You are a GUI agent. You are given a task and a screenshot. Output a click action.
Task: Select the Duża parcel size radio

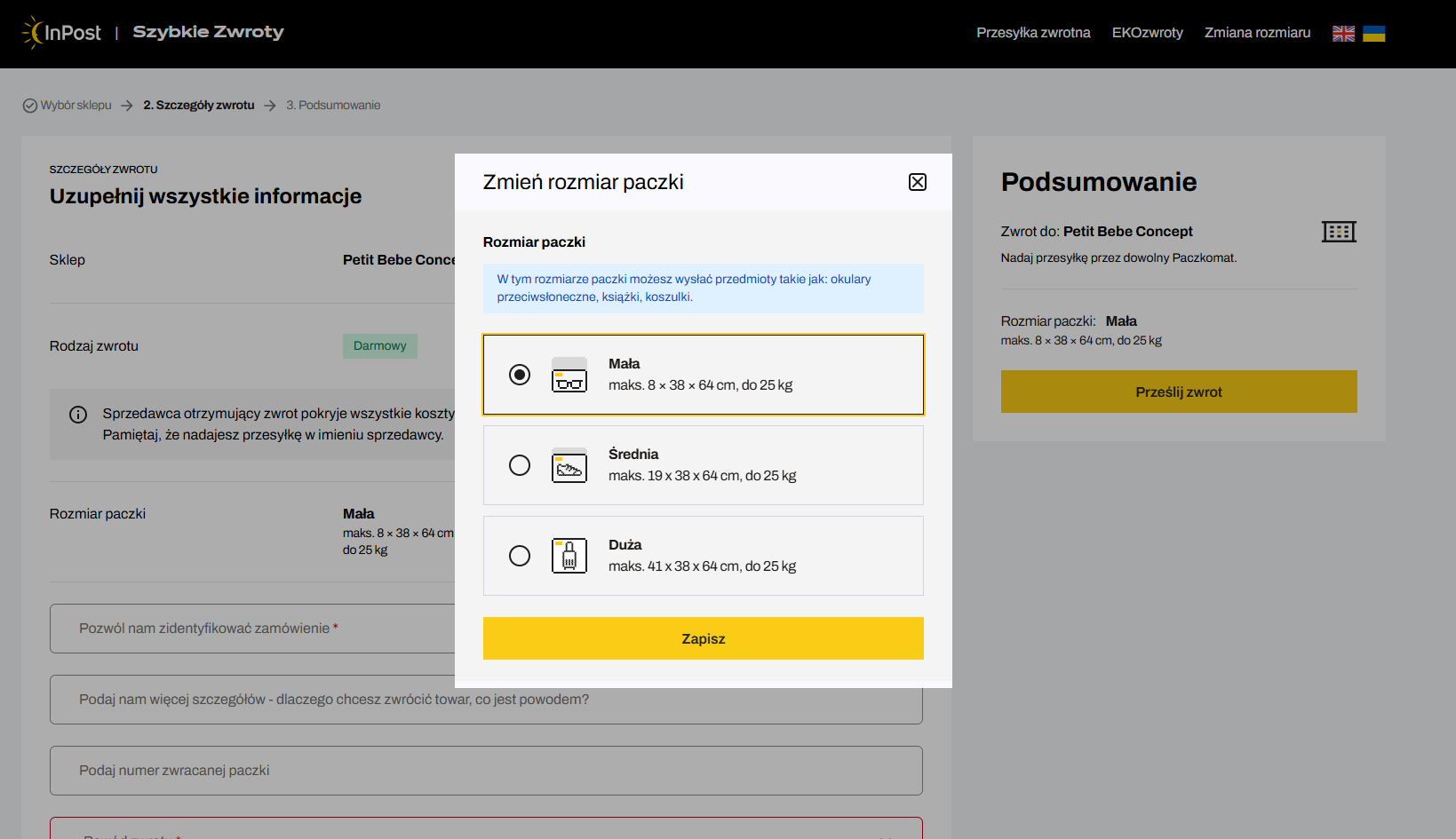[x=520, y=556]
